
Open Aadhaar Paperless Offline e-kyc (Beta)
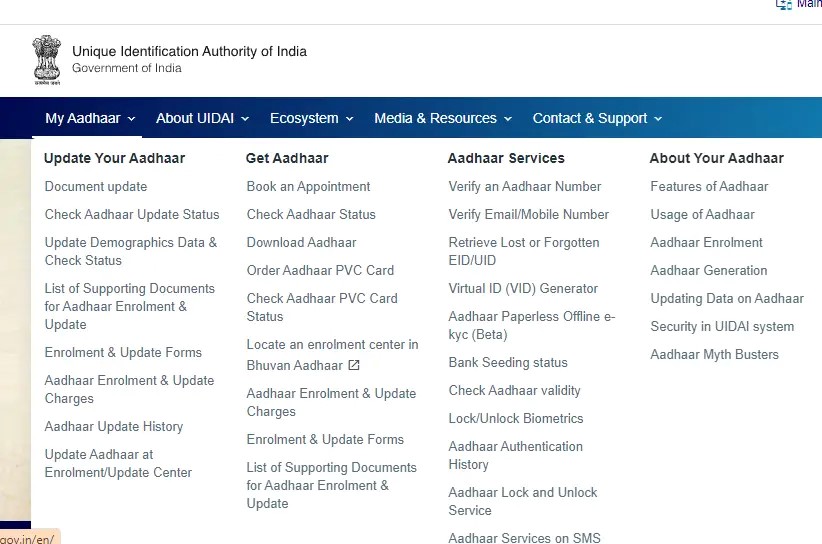click(532, 325)
